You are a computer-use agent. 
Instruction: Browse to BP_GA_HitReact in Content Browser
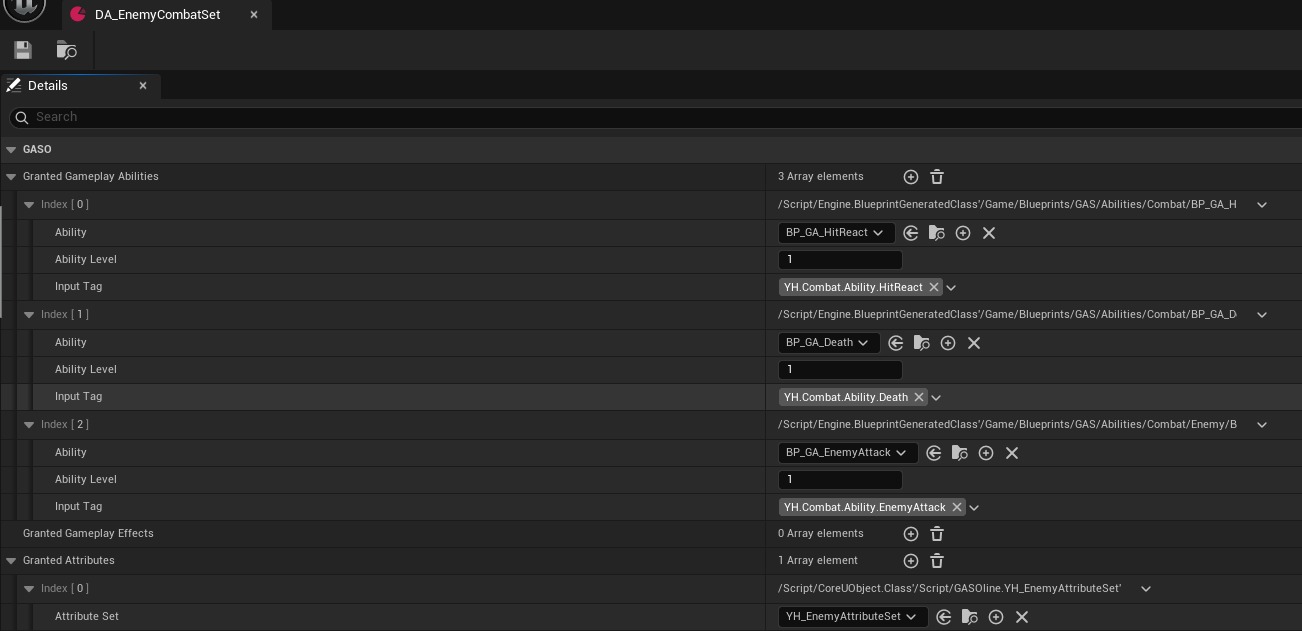point(937,233)
